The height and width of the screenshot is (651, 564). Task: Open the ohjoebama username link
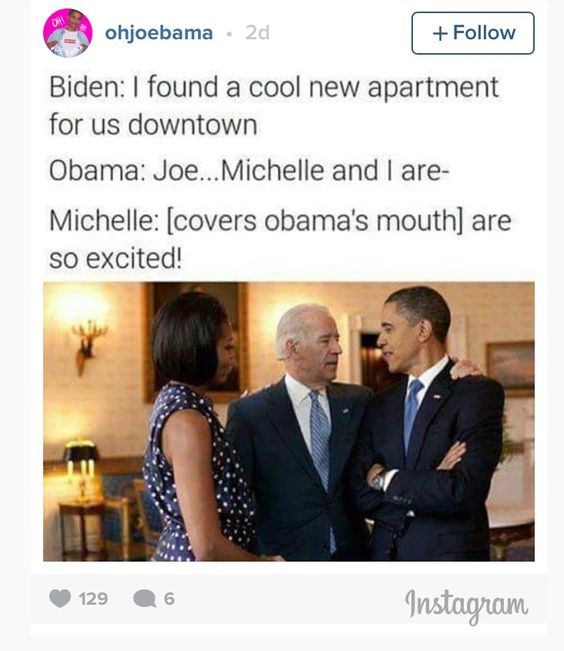pos(159,33)
